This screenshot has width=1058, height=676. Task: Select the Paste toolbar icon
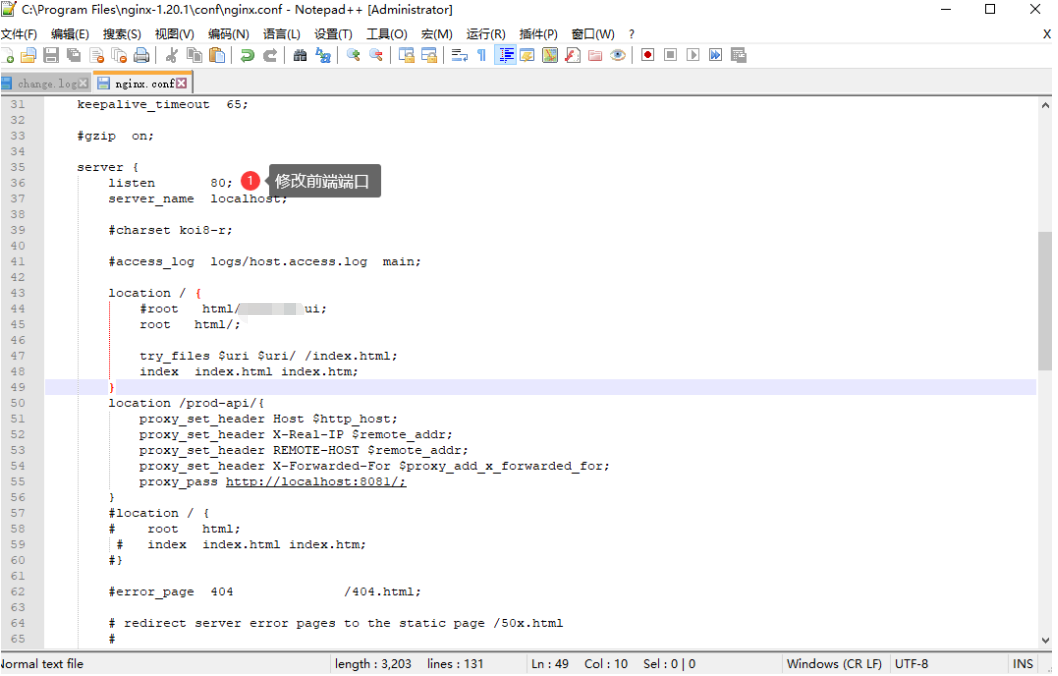tap(216, 55)
